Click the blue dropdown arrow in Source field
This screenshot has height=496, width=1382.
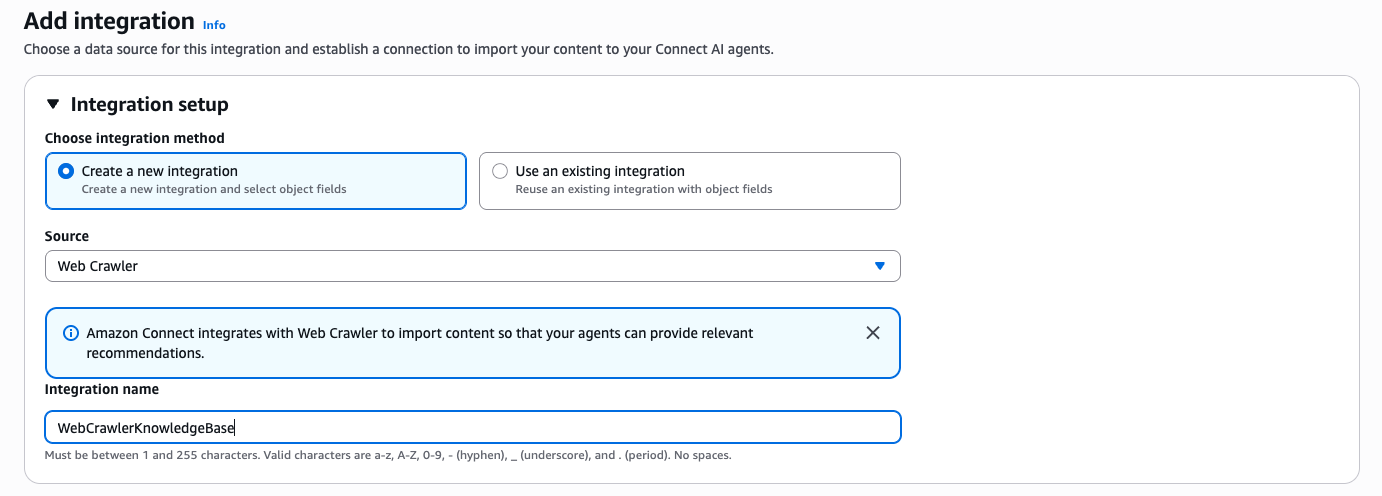coord(880,266)
